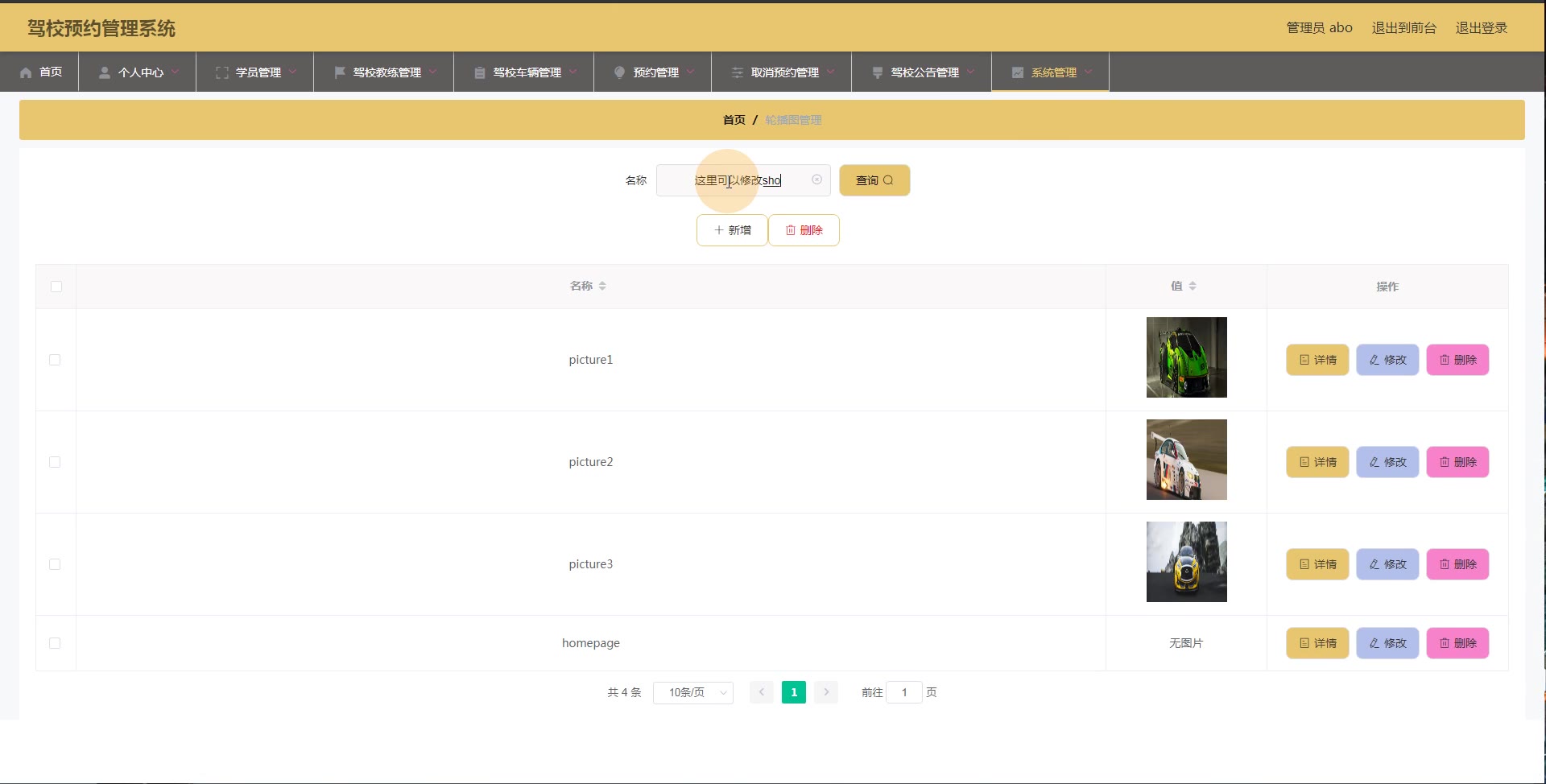Open the 首页 navigation menu item

39,72
